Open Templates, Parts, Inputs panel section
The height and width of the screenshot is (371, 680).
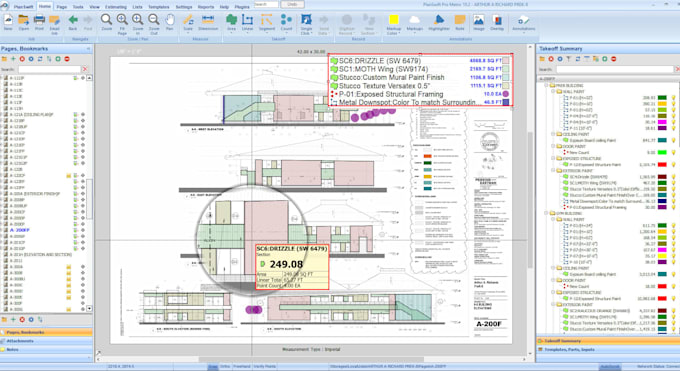click(608, 349)
